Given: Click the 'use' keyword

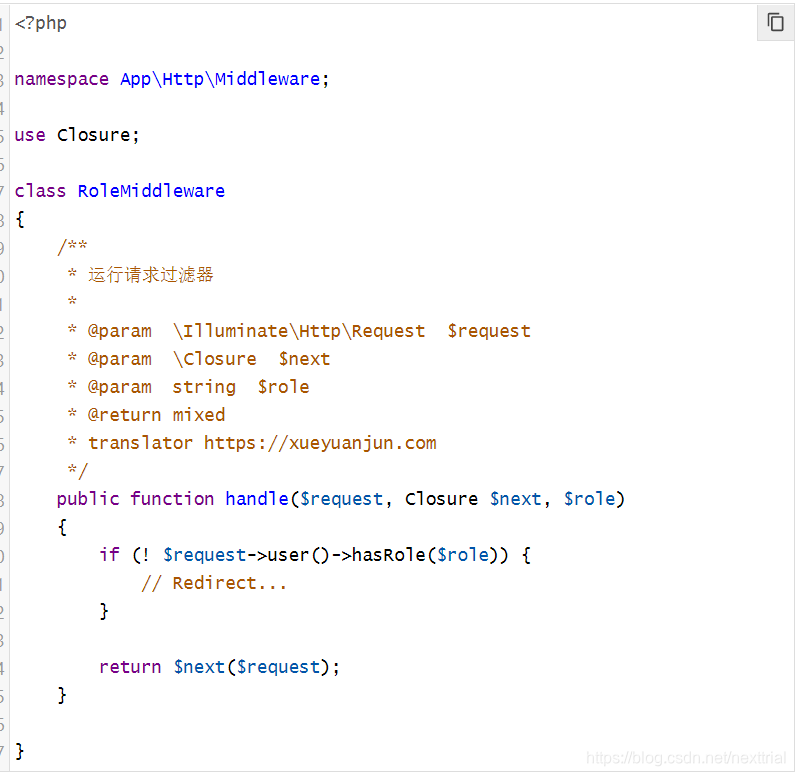Looking at the screenshot, I should [30, 135].
